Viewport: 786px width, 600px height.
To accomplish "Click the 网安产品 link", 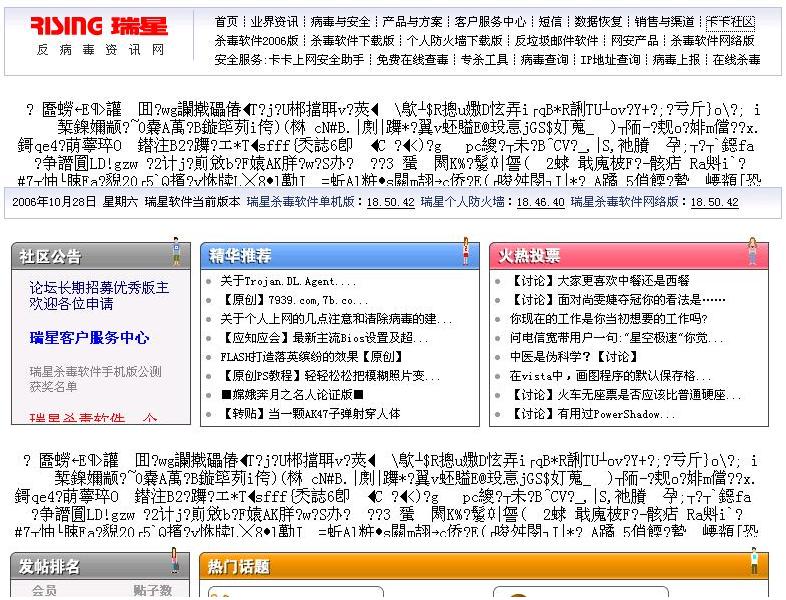I will pyautogui.click(x=635, y=41).
